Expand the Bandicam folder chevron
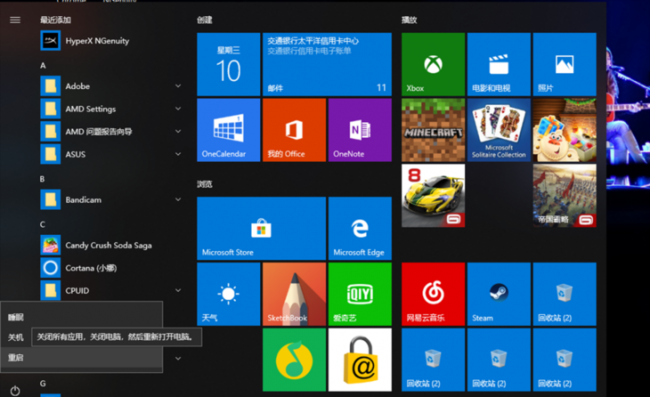This screenshot has height=397, width=650. (x=178, y=199)
